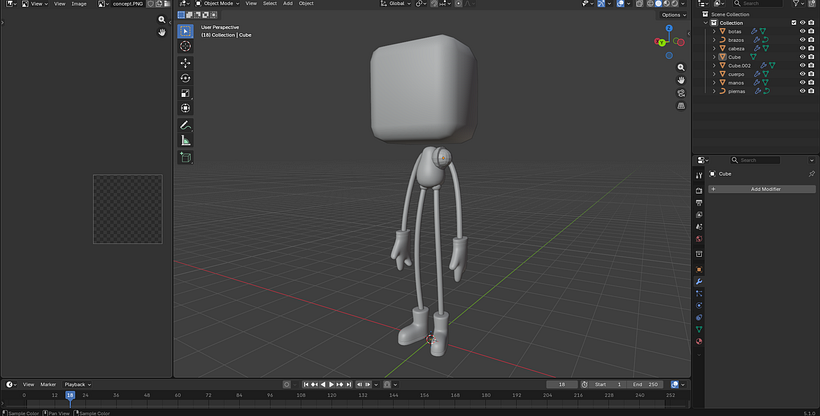820x416 pixels.
Task: Hide the botas object with eye icon
Action: [x=802, y=31]
